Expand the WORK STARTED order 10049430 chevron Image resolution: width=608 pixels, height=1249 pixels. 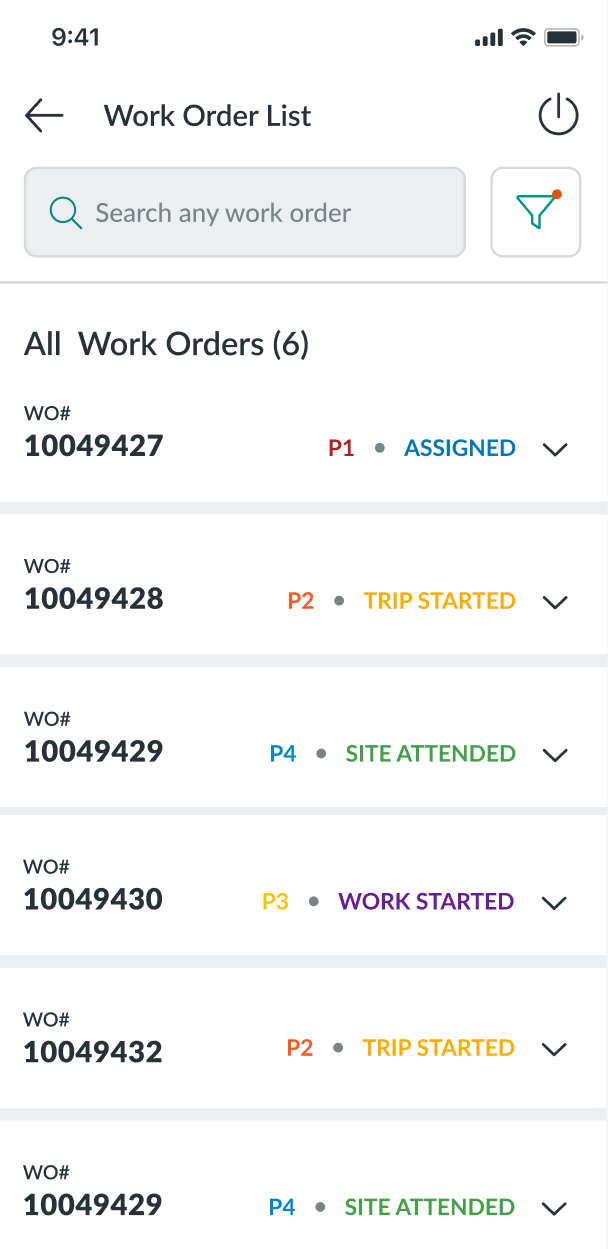(x=555, y=903)
